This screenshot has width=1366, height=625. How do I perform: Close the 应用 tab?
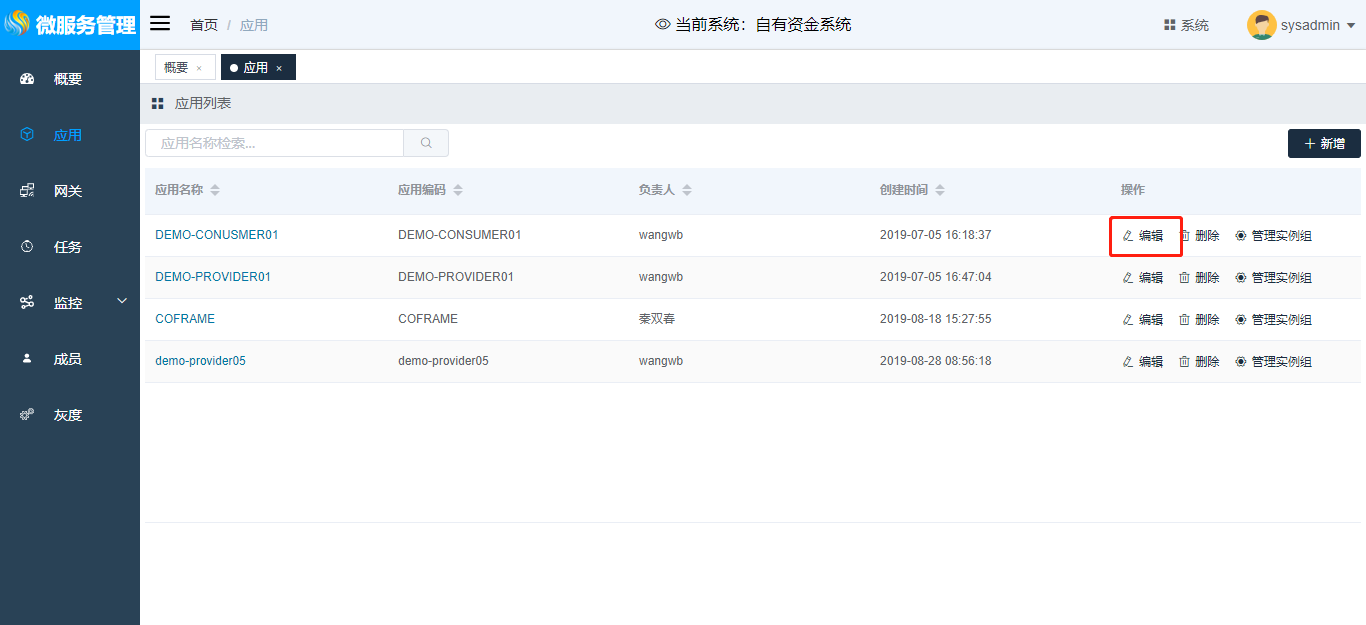(x=279, y=68)
